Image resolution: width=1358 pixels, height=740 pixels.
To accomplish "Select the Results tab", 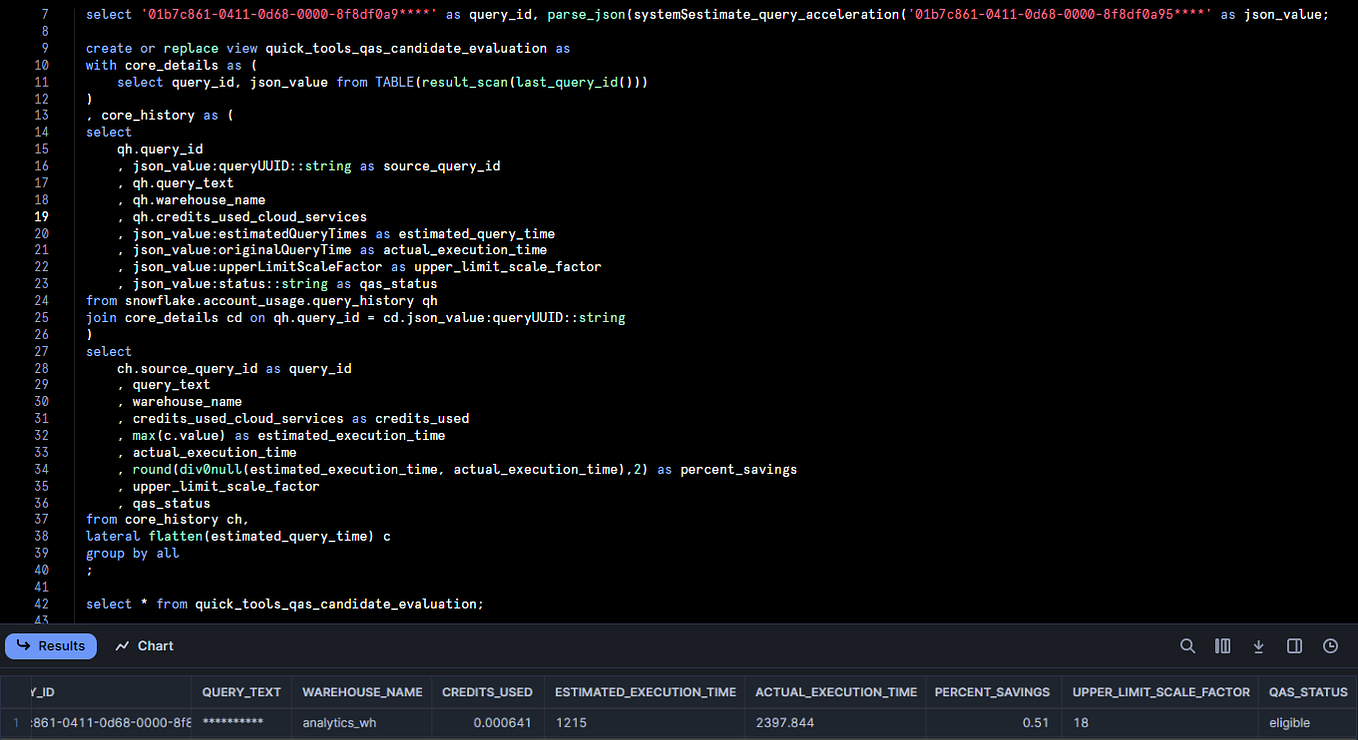I will point(51,646).
